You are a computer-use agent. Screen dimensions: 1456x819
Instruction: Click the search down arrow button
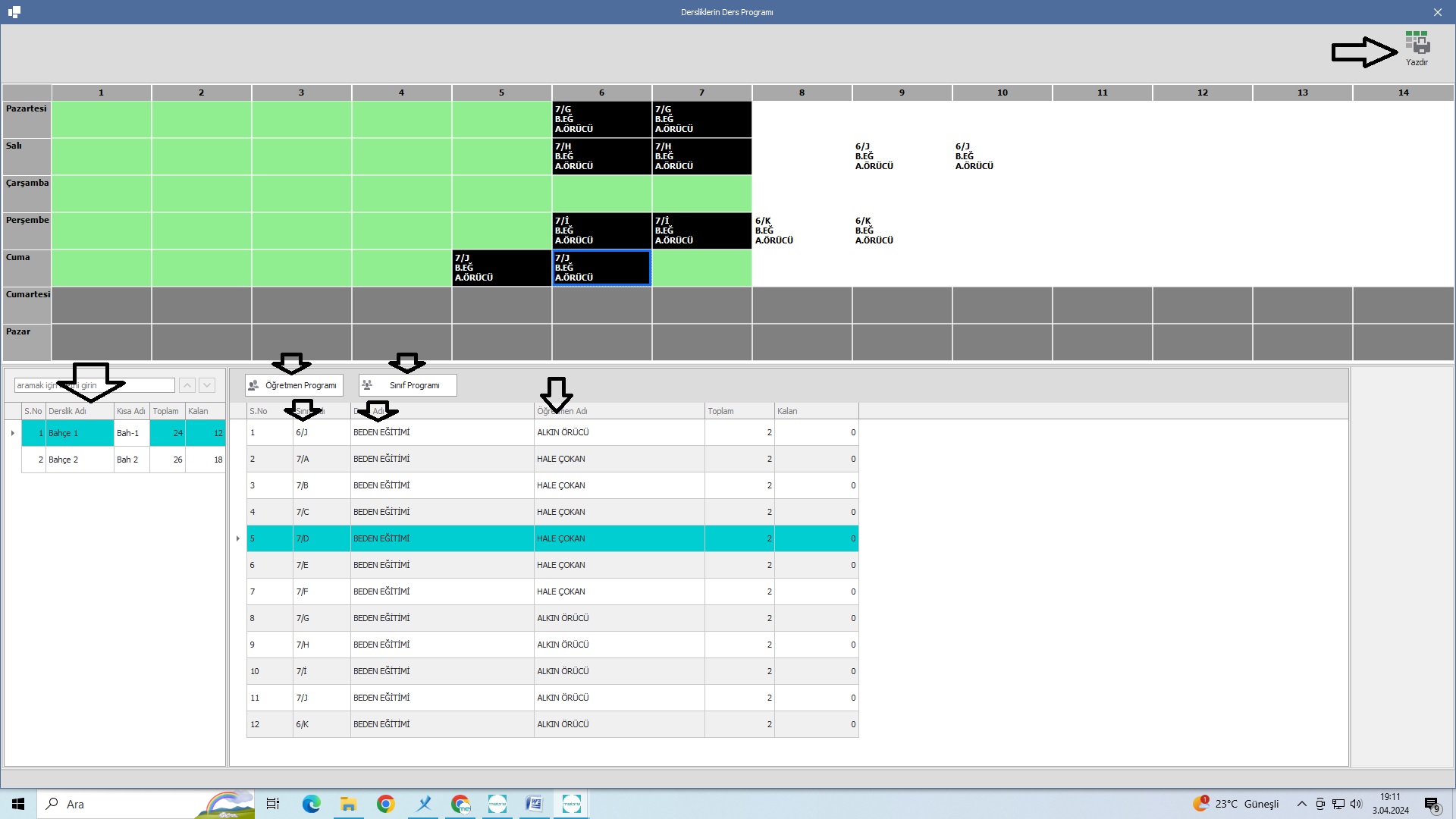(207, 385)
